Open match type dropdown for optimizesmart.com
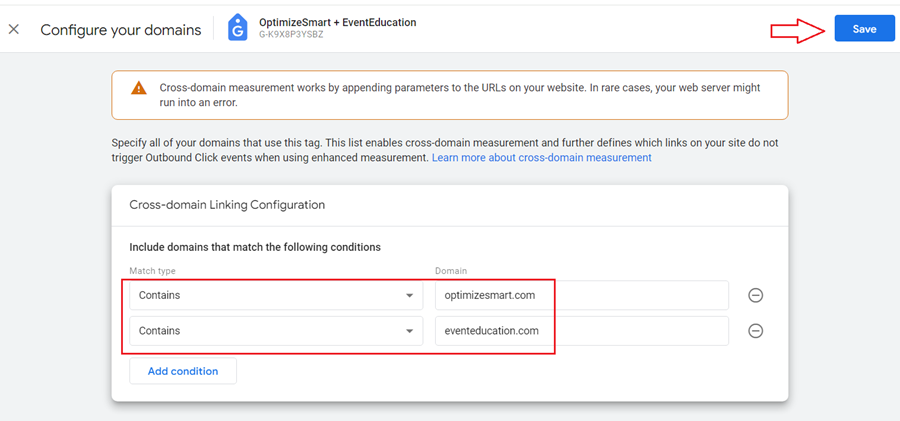The height and width of the screenshot is (421, 900). 276,295
